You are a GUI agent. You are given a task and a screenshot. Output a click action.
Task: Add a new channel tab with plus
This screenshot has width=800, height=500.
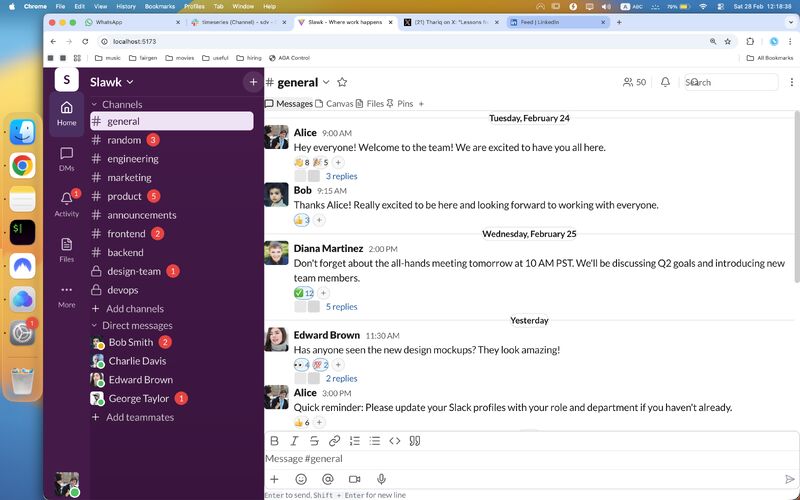pyautogui.click(x=421, y=104)
